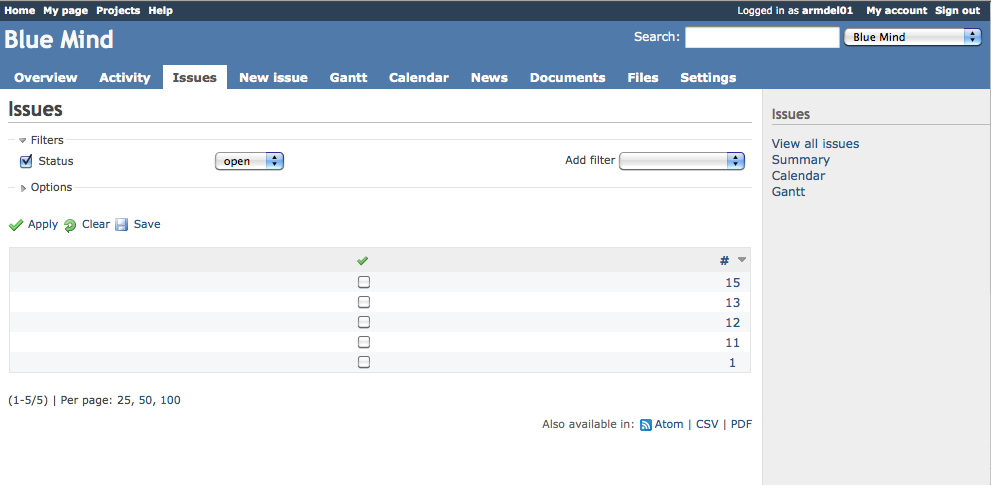Switch to the Gantt tab
Image resolution: width=991 pixels, height=485 pixels.
[348, 77]
